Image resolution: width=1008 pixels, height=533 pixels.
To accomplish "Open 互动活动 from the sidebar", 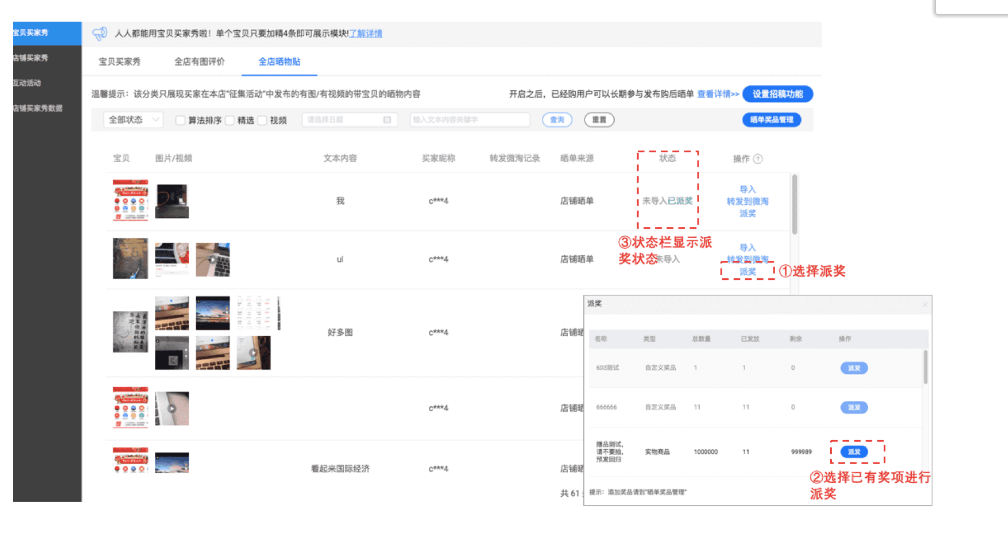I will (27, 83).
